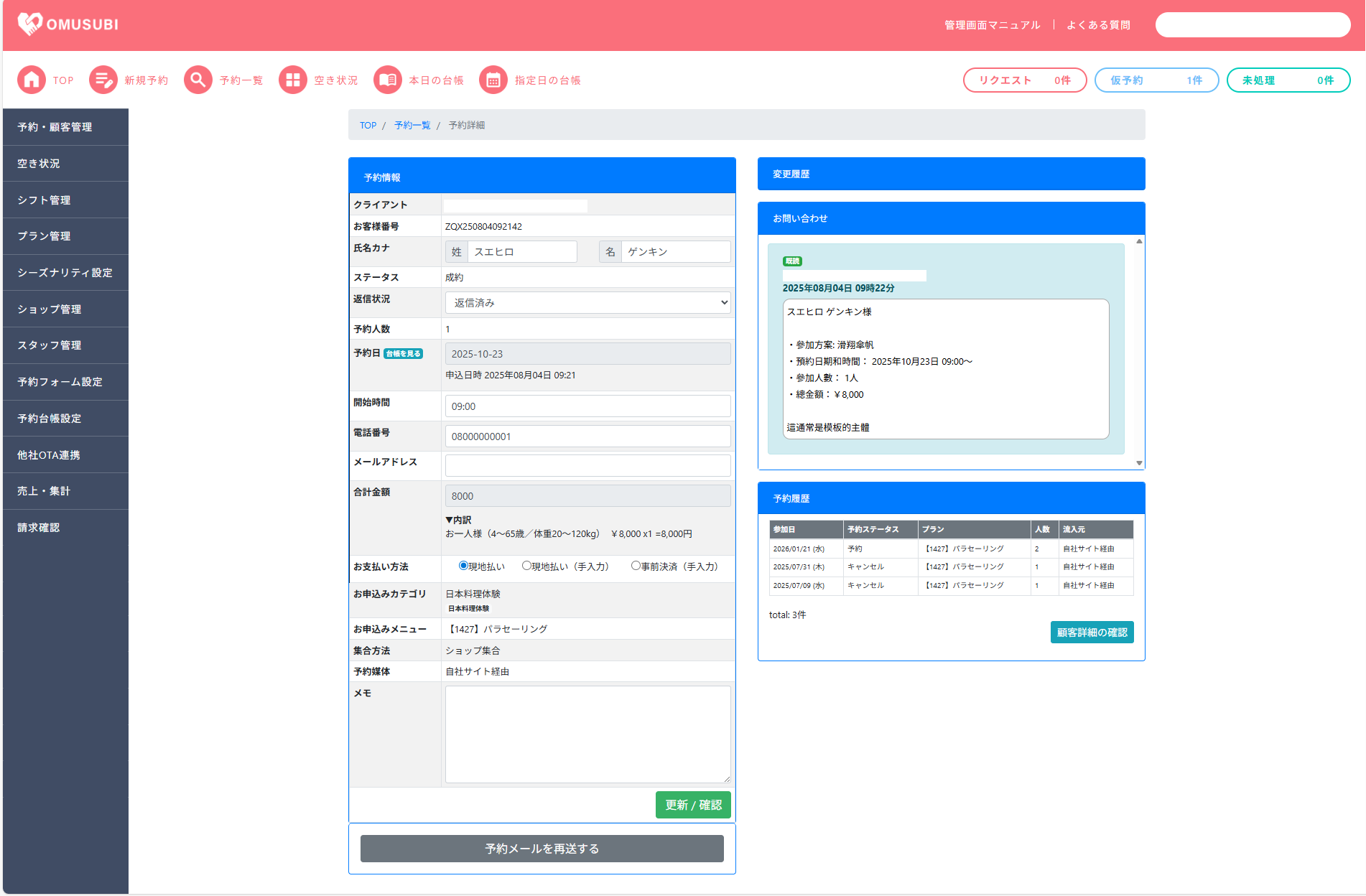This screenshot has width=1366, height=896.
Task: Select the 現地払い radio button
Action: point(463,566)
